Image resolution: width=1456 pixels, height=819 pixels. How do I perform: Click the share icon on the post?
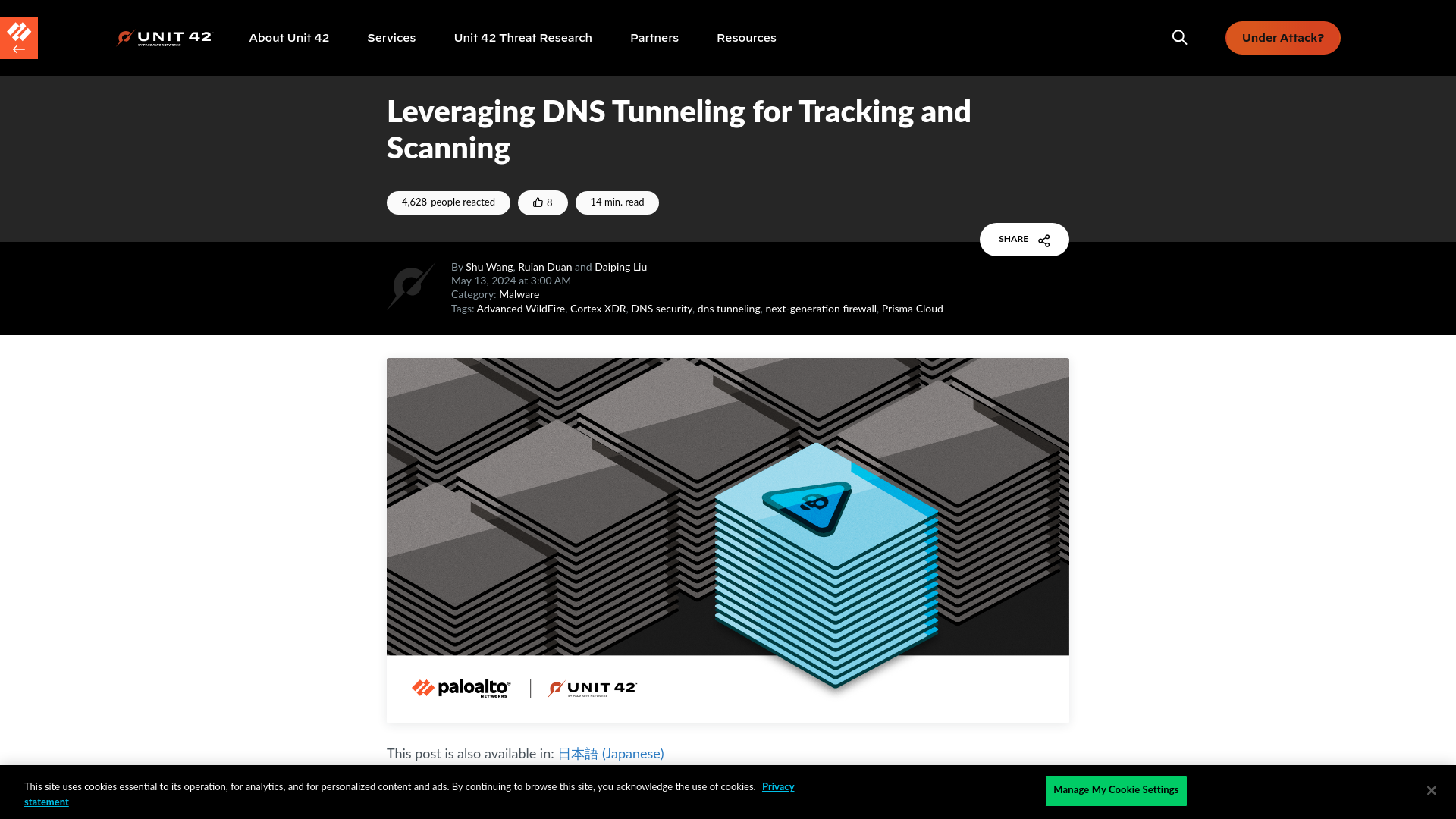click(1044, 239)
